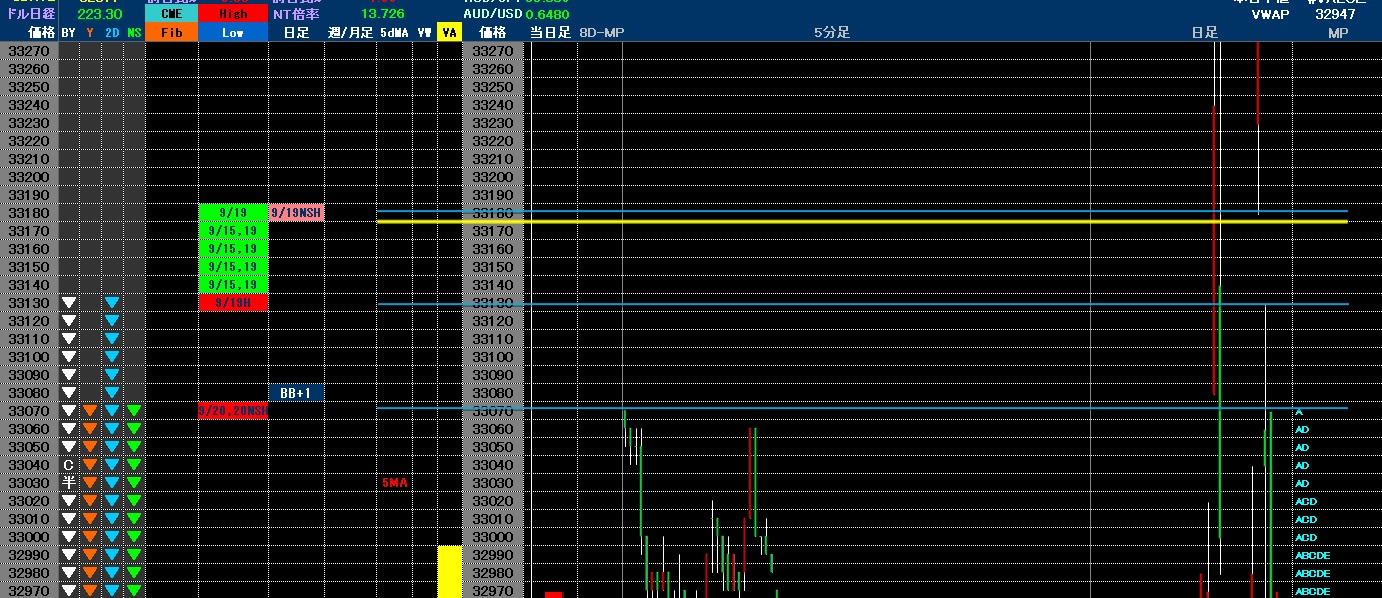Click the VWAP value 32947
Viewport: 1382px width, 598px height.
1336,14
